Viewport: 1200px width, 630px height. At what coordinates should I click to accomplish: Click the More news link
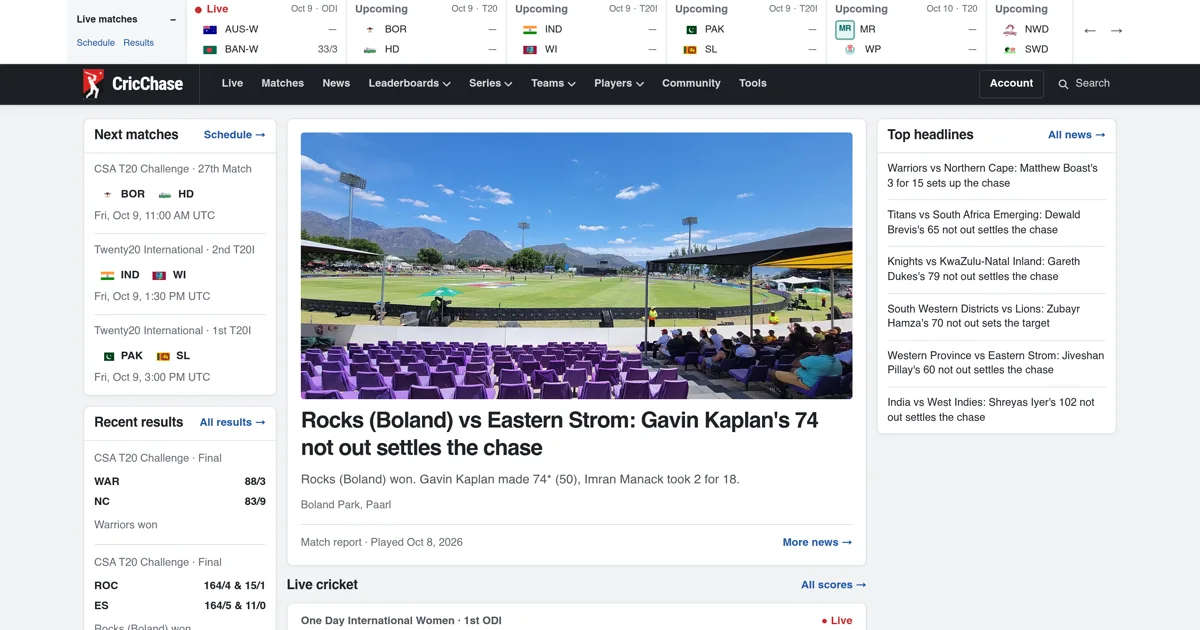click(x=817, y=543)
